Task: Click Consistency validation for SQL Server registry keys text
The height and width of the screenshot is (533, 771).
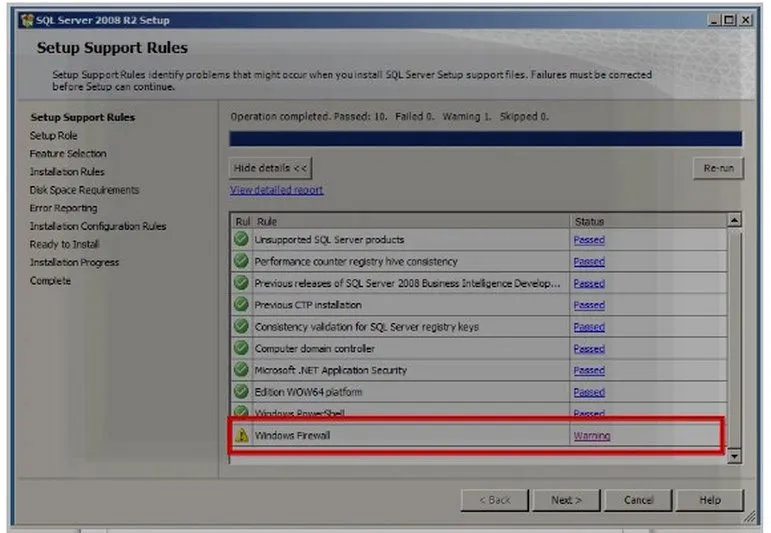Action: (x=367, y=327)
